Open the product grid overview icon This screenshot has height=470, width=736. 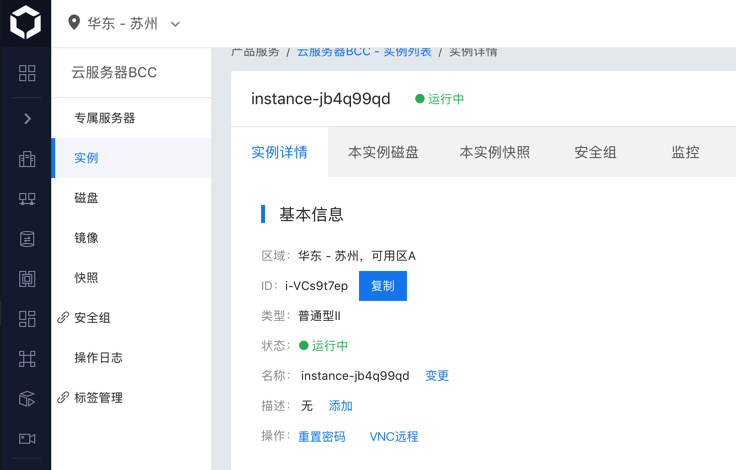[x=27, y=73]
